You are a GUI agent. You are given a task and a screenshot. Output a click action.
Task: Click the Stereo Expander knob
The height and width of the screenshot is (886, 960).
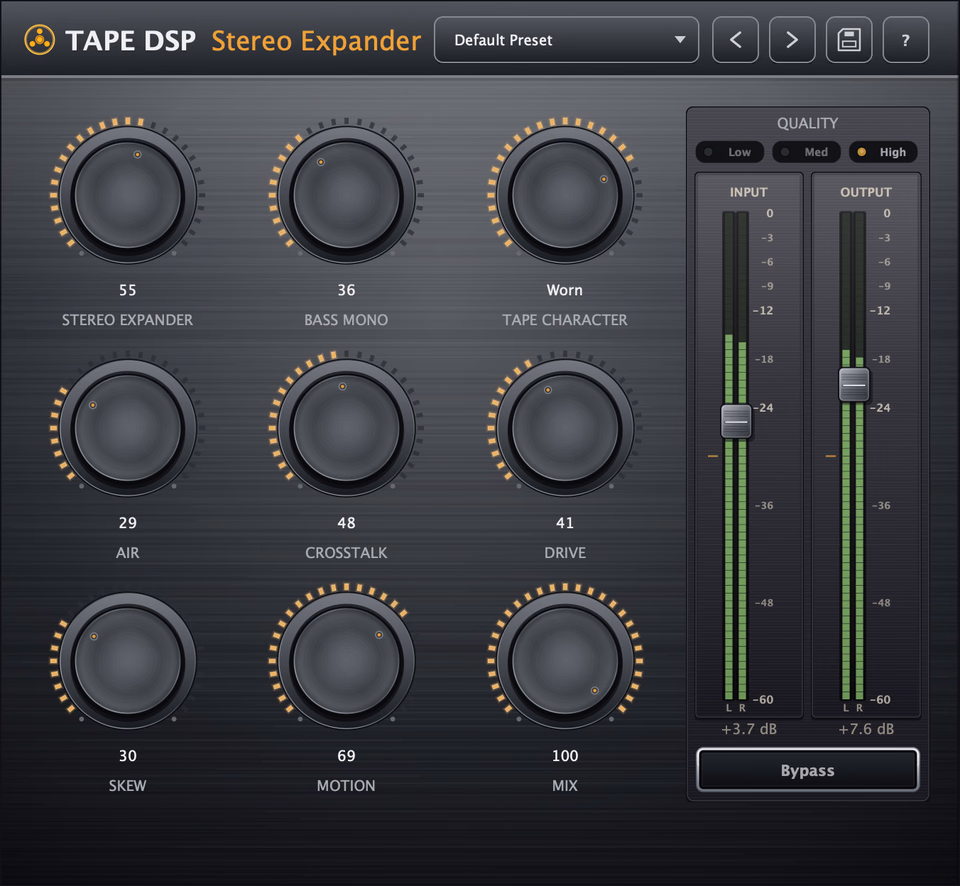pos(127,195)
